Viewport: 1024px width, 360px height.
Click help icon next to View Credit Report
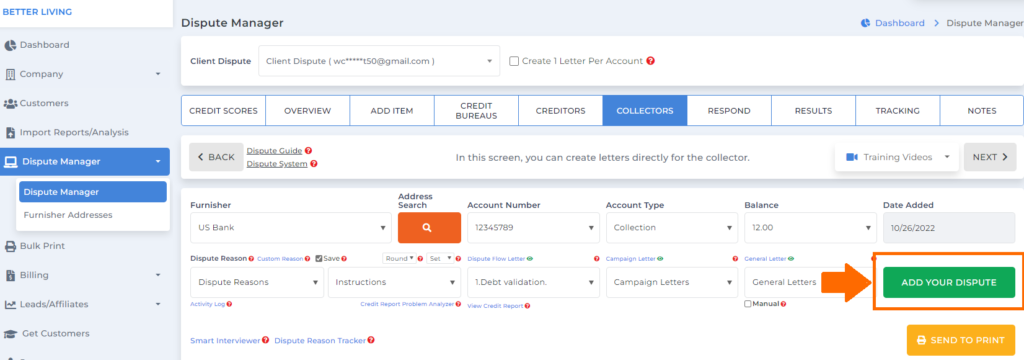527,305
